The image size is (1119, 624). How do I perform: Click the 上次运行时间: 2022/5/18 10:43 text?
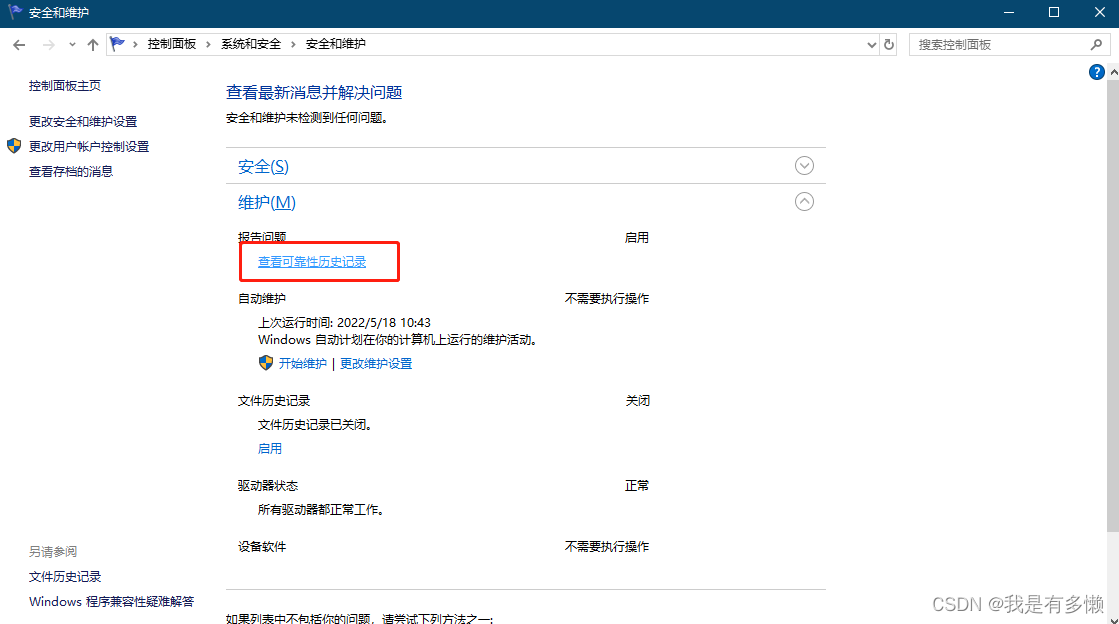[344, 323]
